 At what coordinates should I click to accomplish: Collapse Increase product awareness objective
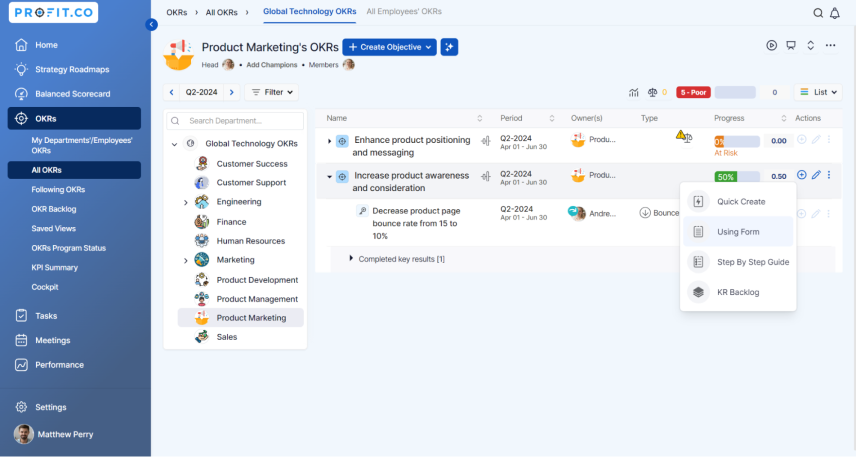329,176
